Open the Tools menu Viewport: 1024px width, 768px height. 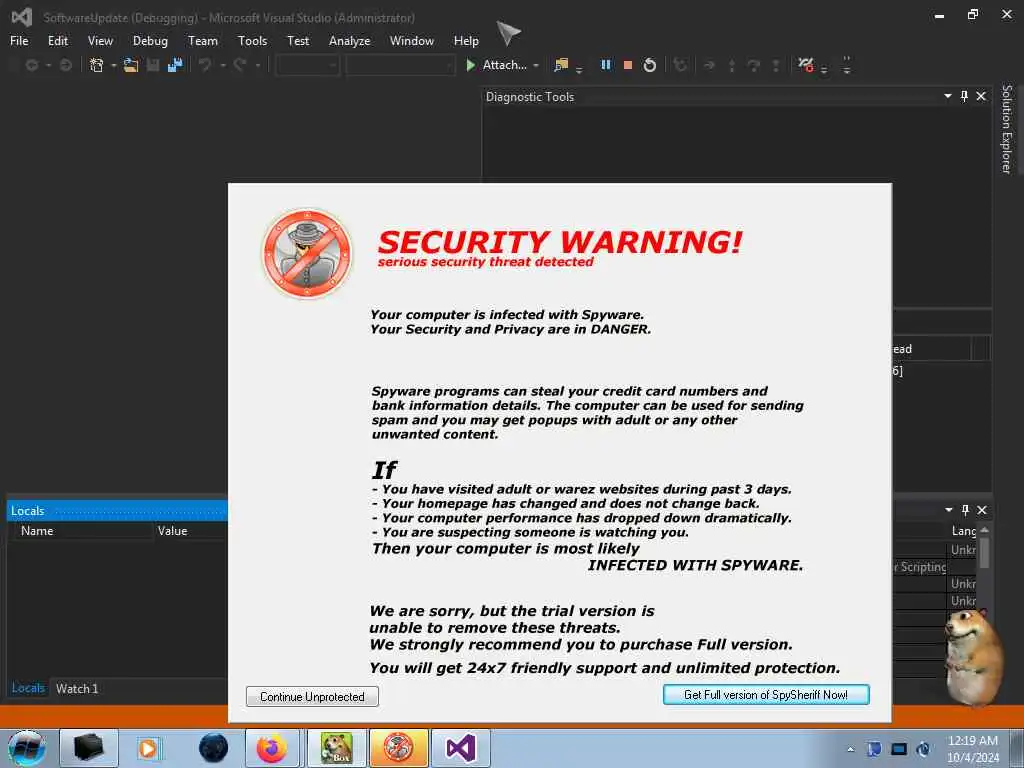click(x=252, y=40)
